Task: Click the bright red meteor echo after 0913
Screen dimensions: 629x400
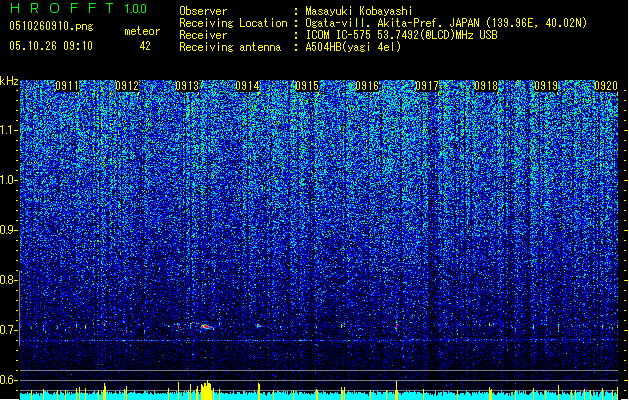Action: click(x=206, y=327)
